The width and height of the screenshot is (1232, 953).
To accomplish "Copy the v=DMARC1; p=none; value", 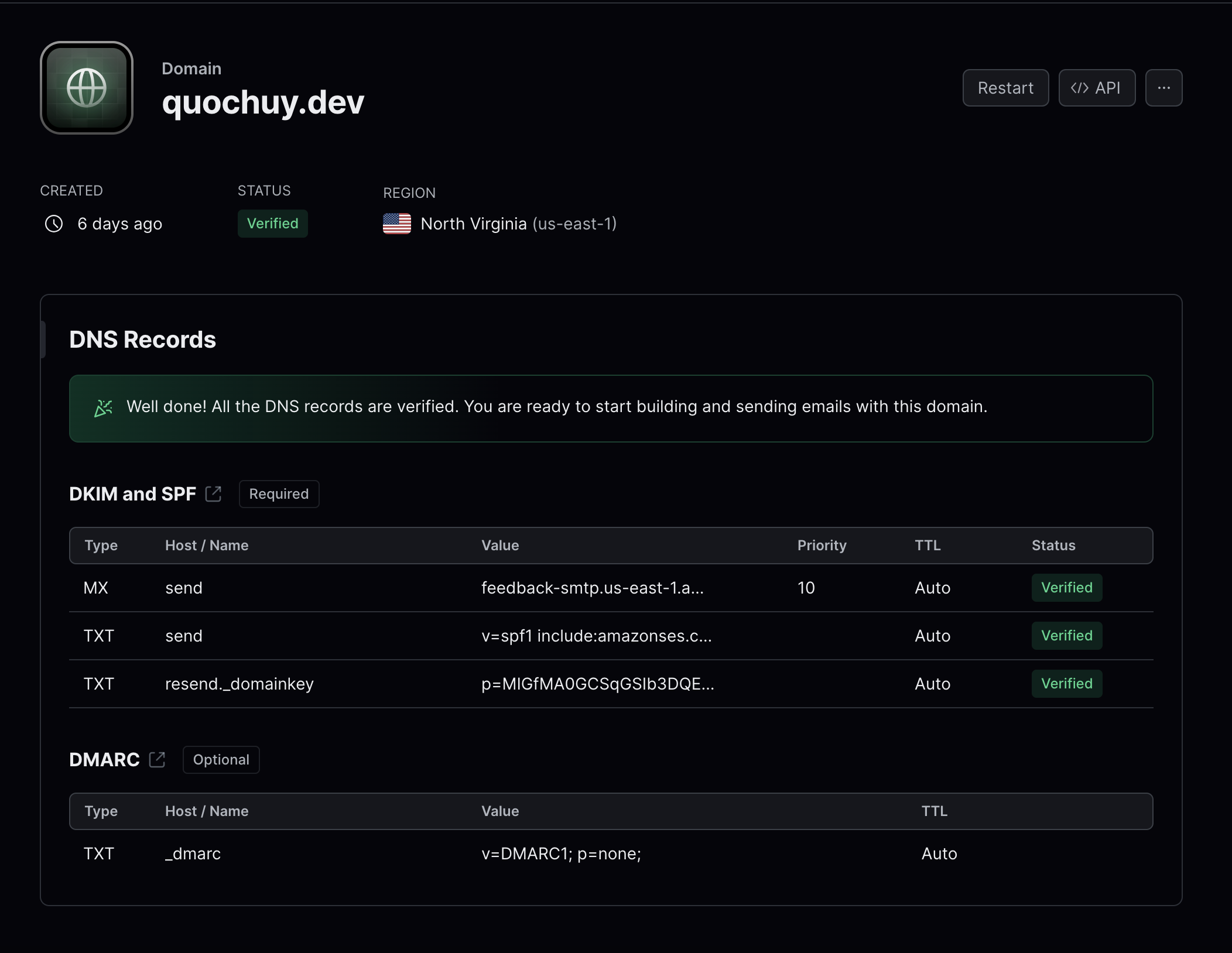I will coord(561,853).
